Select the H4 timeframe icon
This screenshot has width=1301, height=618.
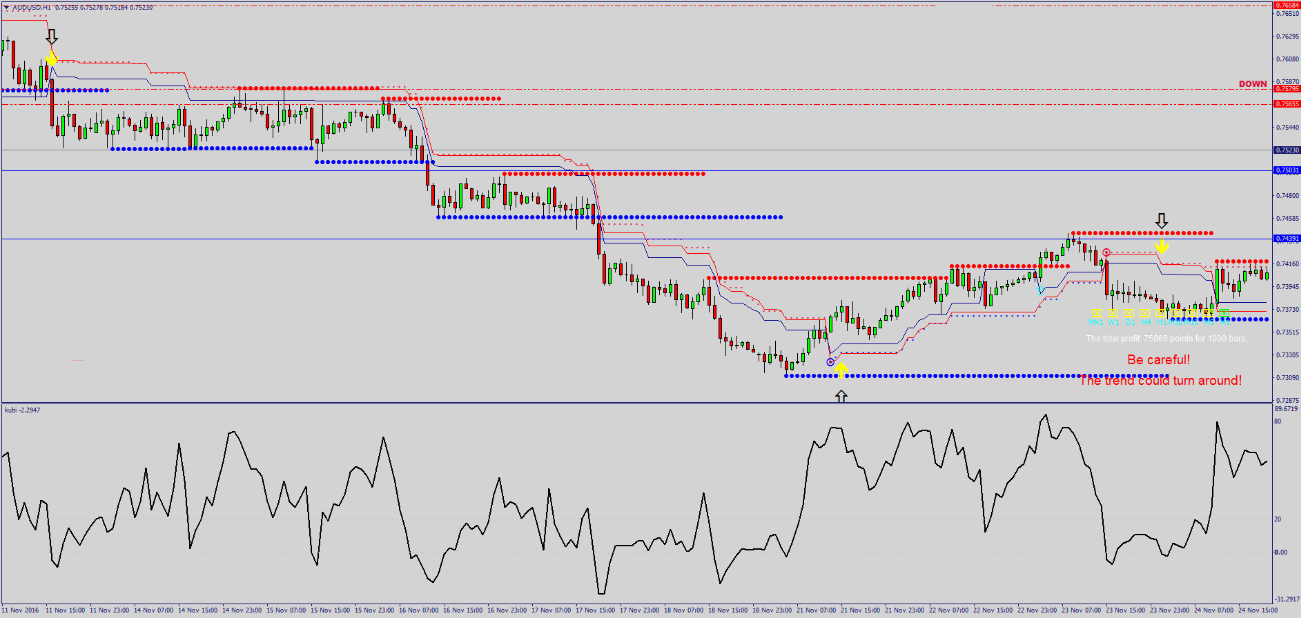1144,313
